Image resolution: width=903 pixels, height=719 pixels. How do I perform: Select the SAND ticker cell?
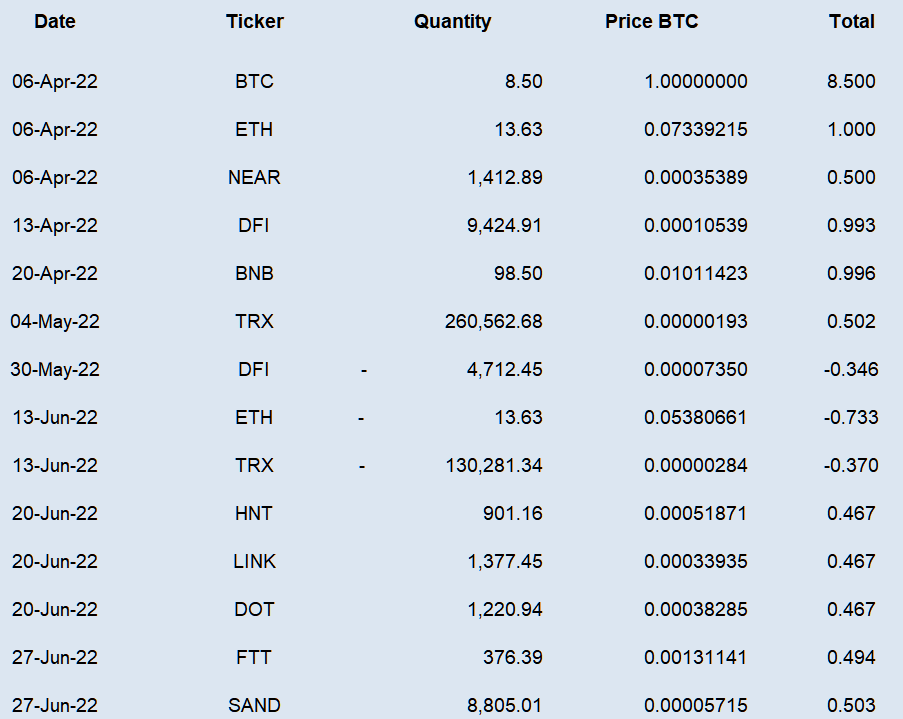coord(254,705)
